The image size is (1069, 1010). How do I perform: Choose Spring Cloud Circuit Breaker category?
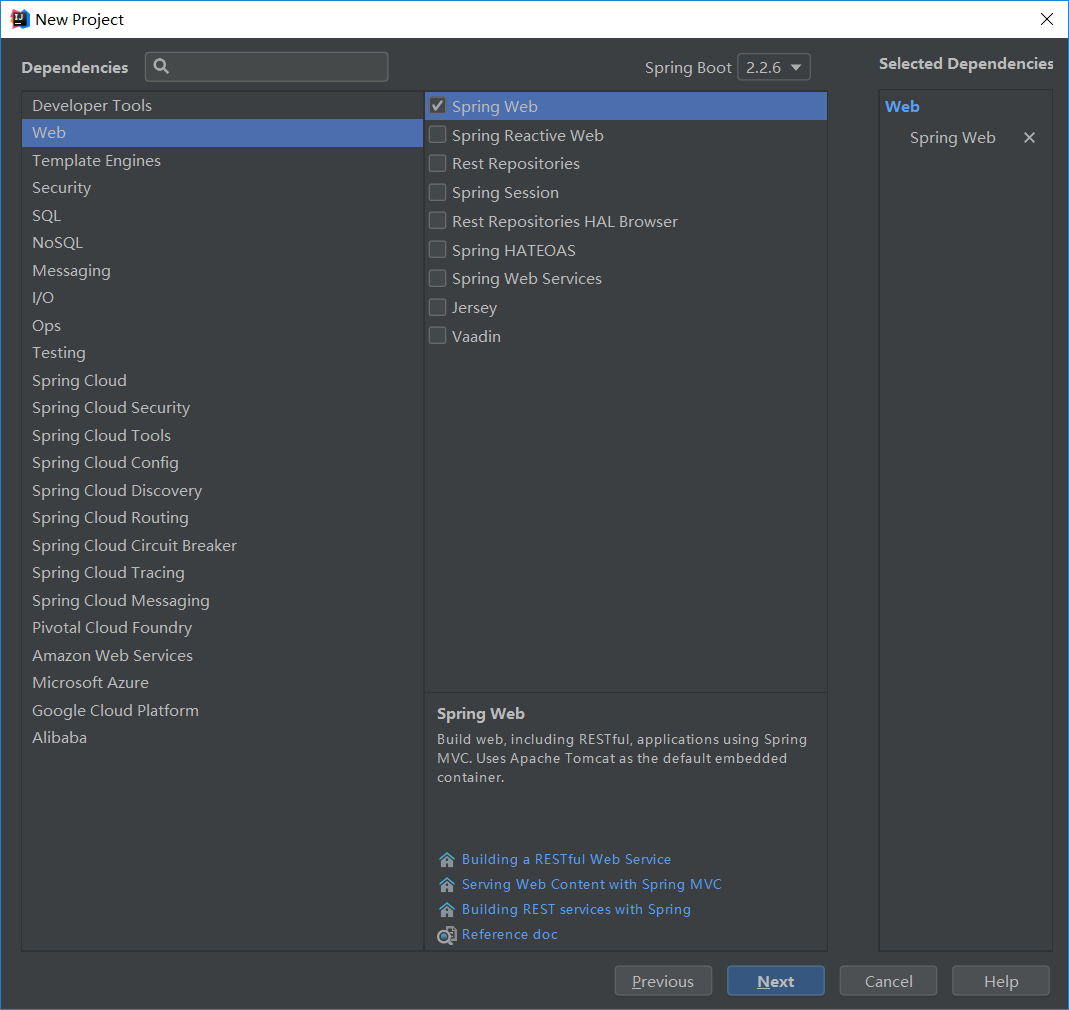222,546
